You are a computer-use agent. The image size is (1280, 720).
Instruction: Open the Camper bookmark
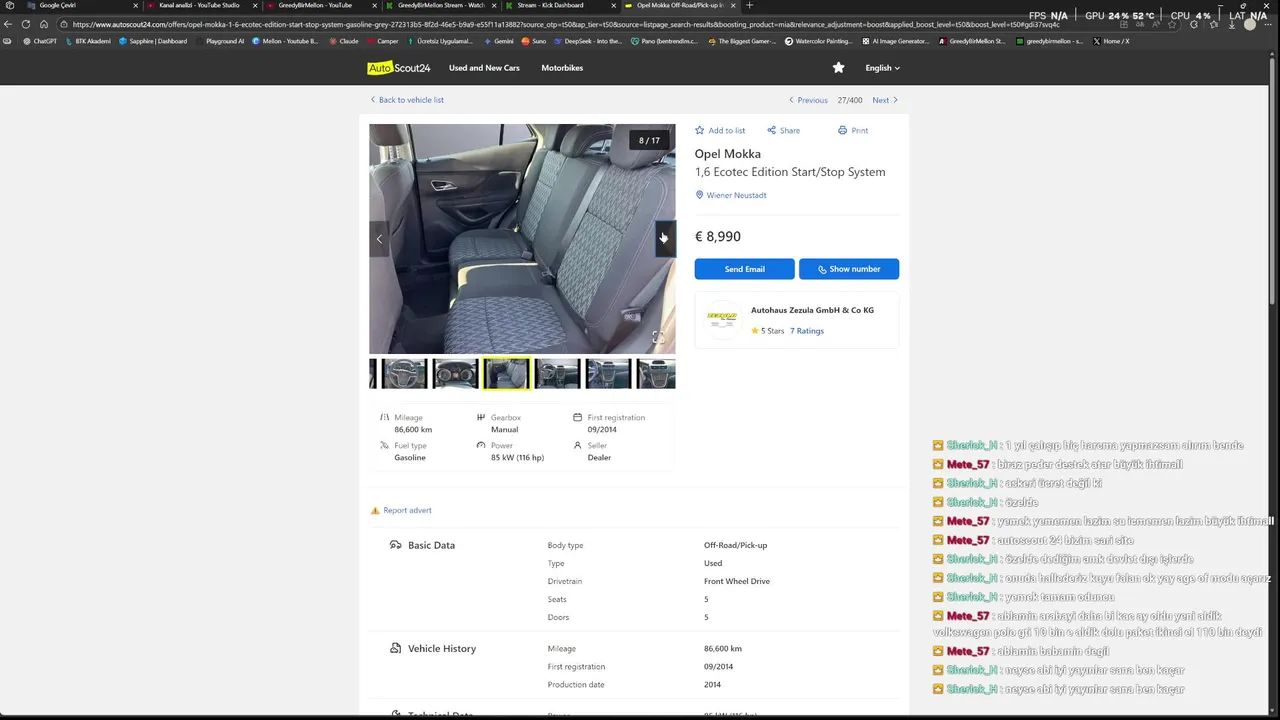382,41
